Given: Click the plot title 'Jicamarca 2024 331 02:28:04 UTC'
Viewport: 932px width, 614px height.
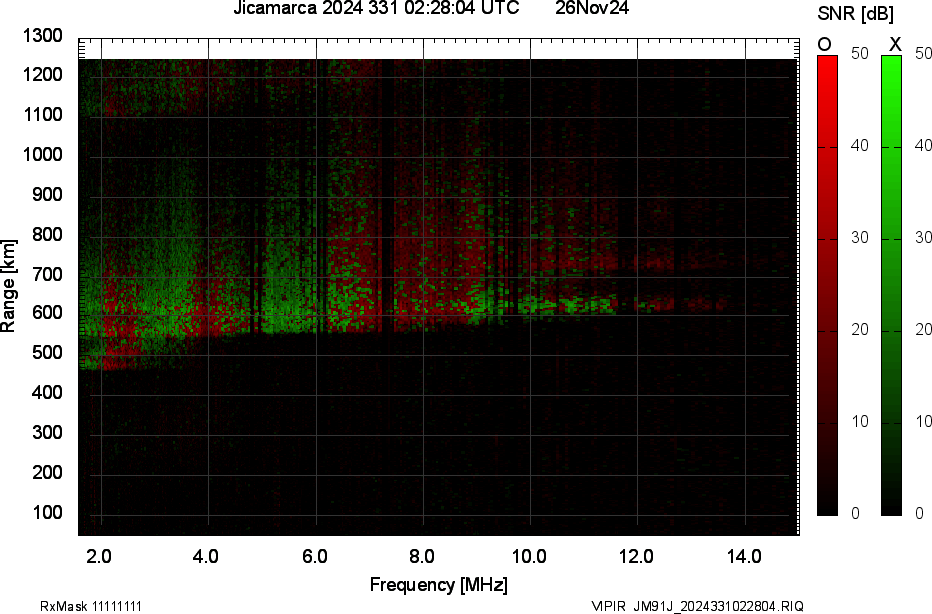Looking at the screenshot, I should tap(376, 8).
